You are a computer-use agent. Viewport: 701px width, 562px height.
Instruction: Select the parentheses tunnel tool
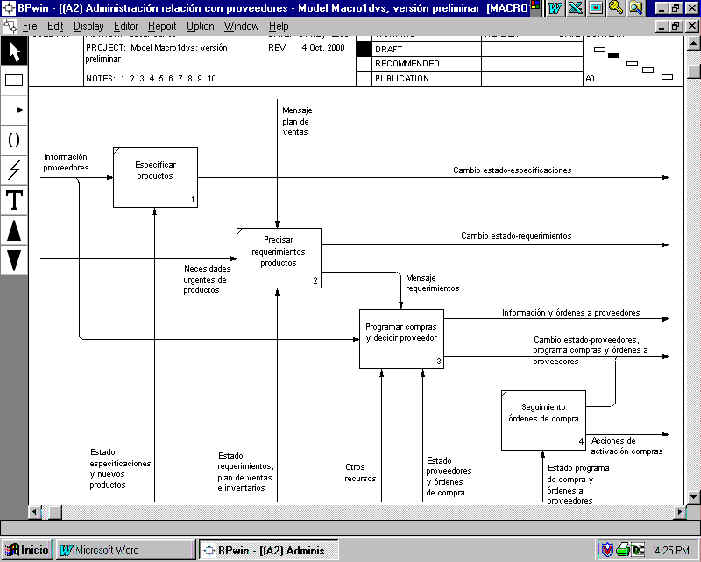tap(14, 140)
